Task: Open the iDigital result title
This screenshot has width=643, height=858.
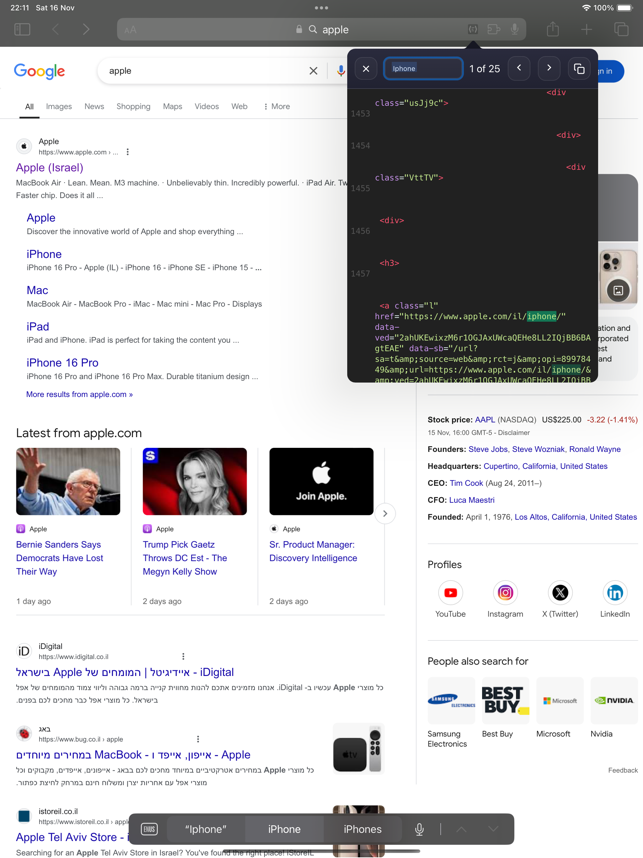Action: [125, 672]
